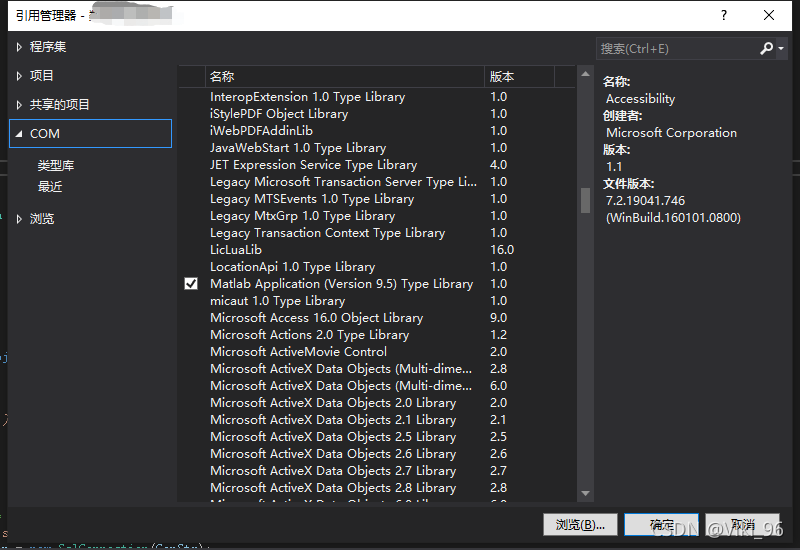Select 类型库 under COM
The height and width of the screenshot is (550, 800).
(56, 165)
